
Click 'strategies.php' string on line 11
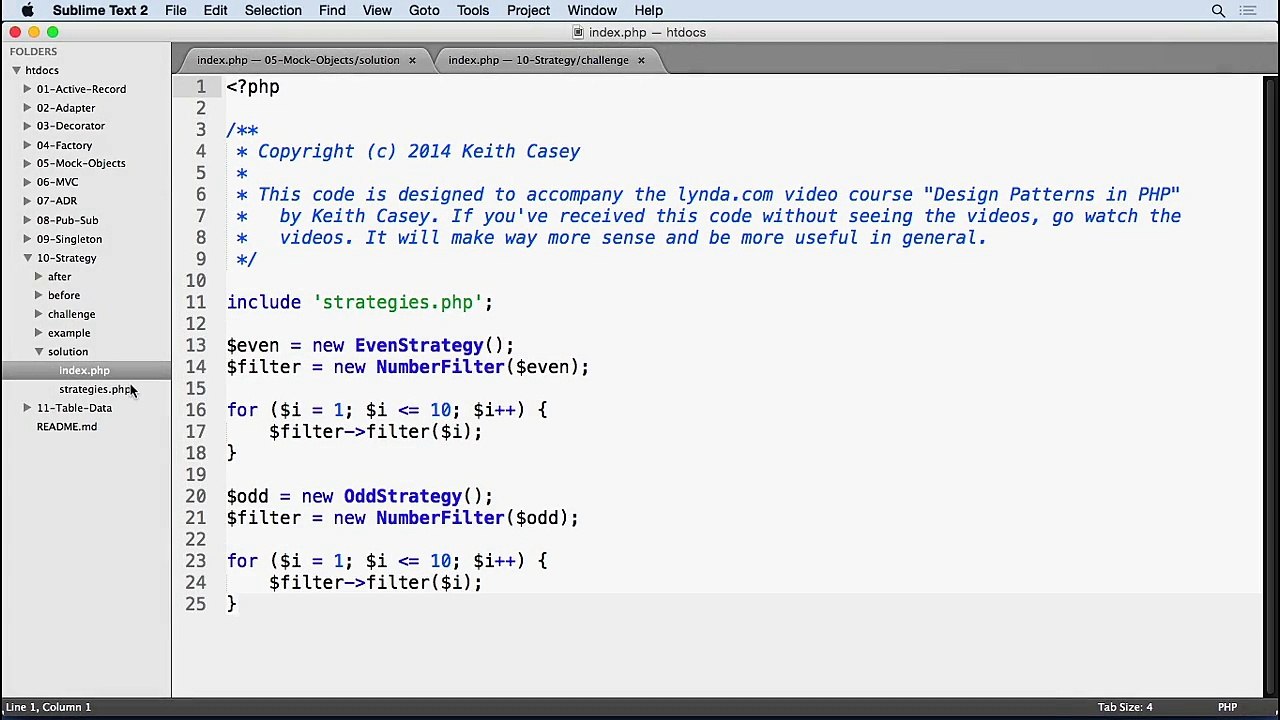397,303
